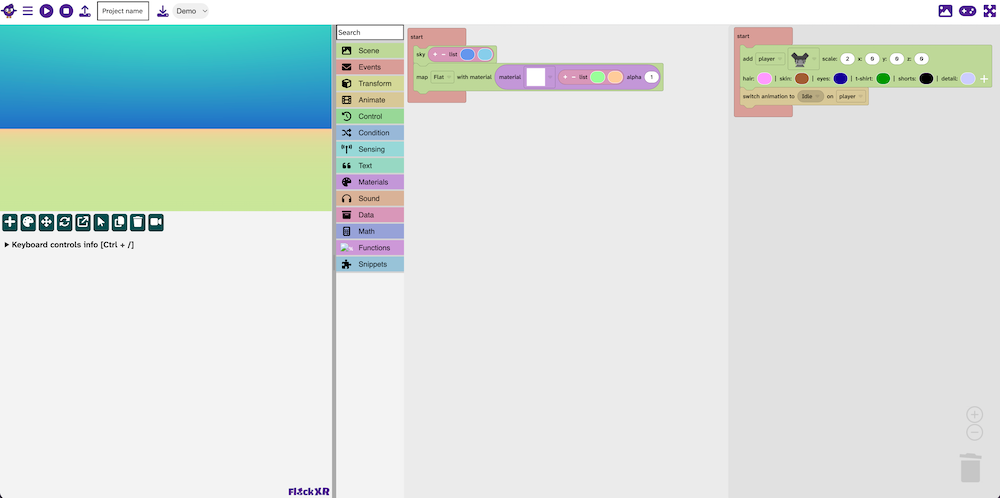
Task: Open the Sound block category
Action: click(370, 198)
